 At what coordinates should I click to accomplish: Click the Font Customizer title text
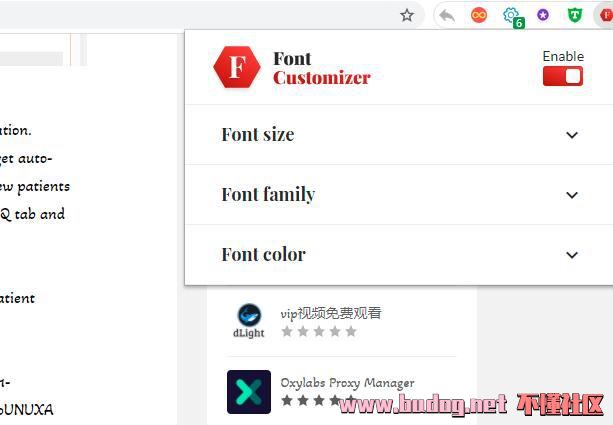pos(322,68)
